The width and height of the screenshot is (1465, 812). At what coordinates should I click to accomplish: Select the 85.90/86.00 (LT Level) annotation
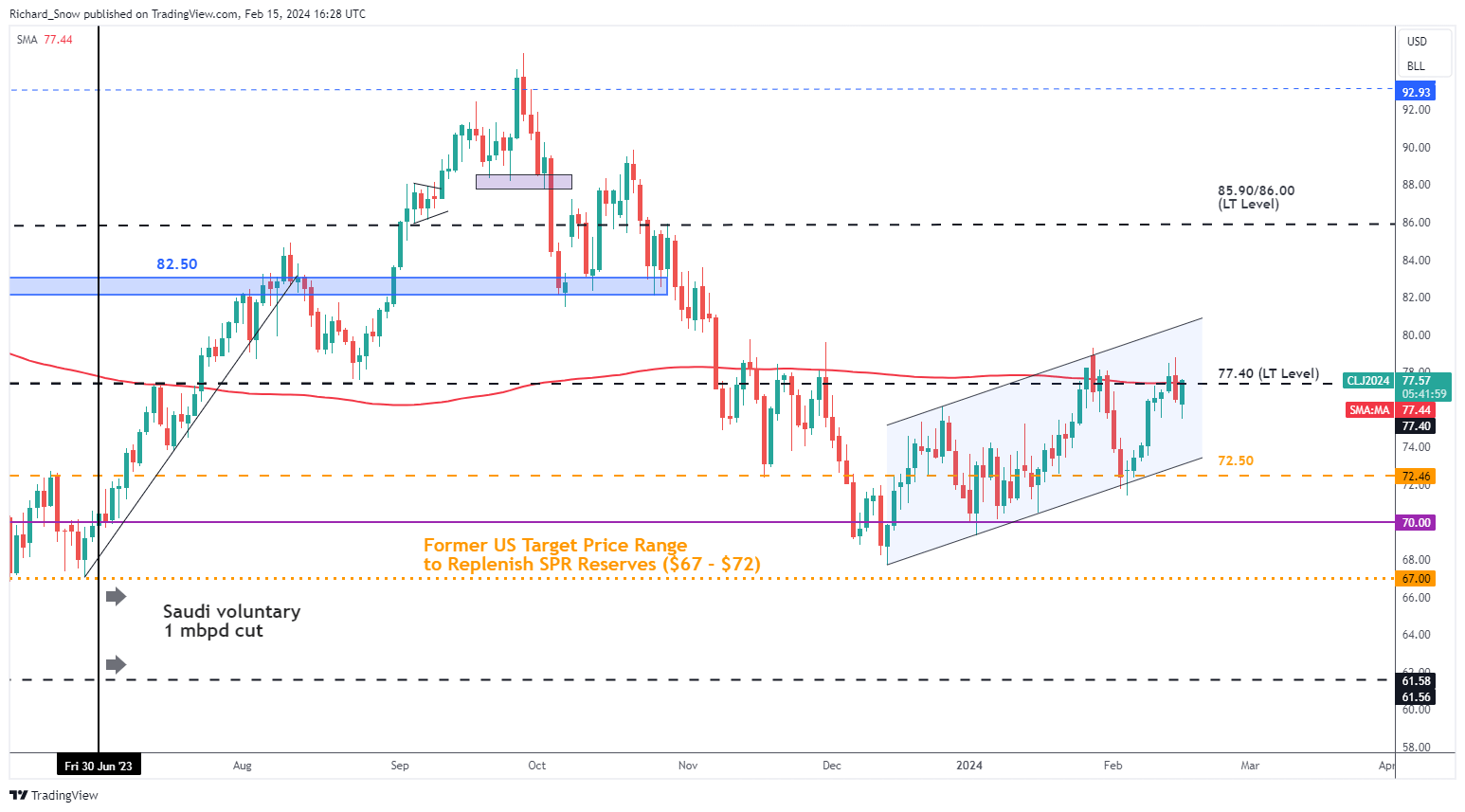tap(1256, 197)
